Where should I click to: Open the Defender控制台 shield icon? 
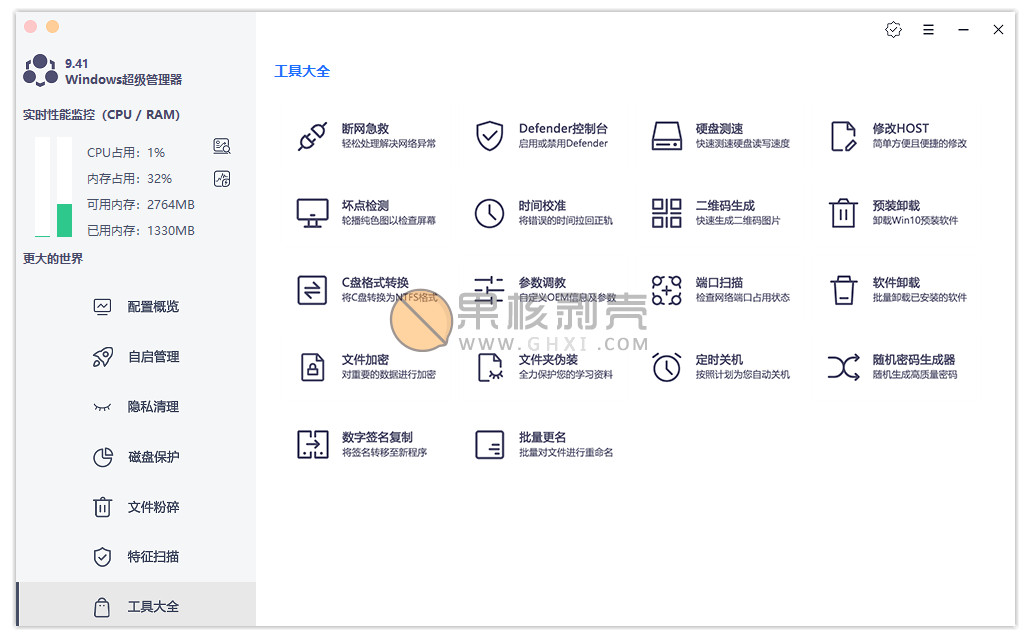[489, 136]
